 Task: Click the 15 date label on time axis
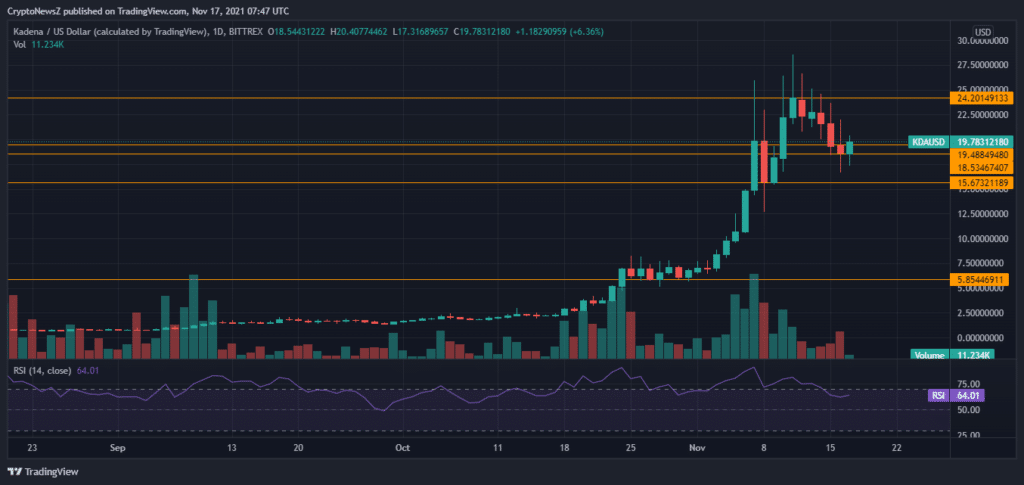[831, 448]
